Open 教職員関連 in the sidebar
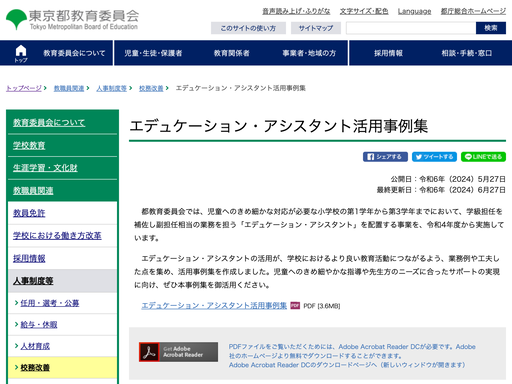Viewport: 512px width, 384px height. coord(33,191)
